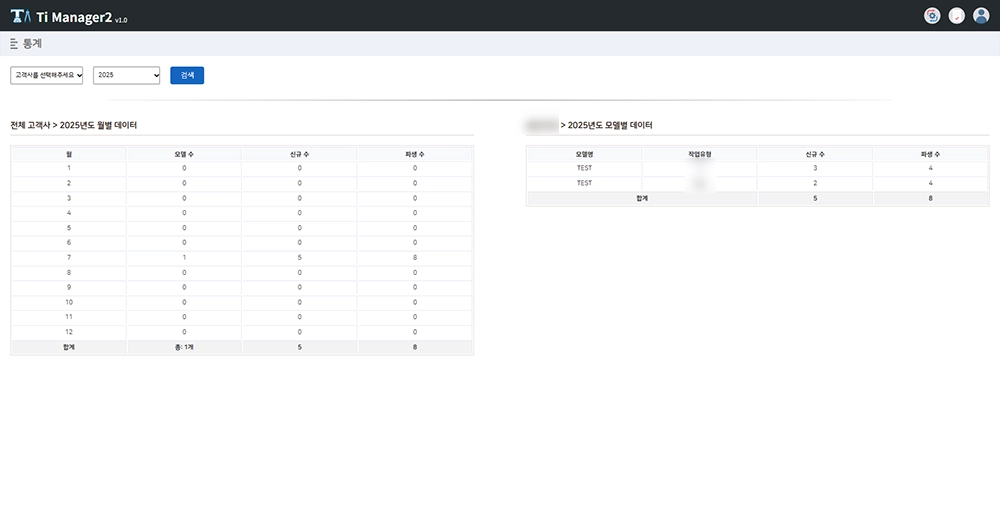Screen dimensions: 1000x523
Task: Click model table total 신규 수 value 5
Action: [815, 198]
